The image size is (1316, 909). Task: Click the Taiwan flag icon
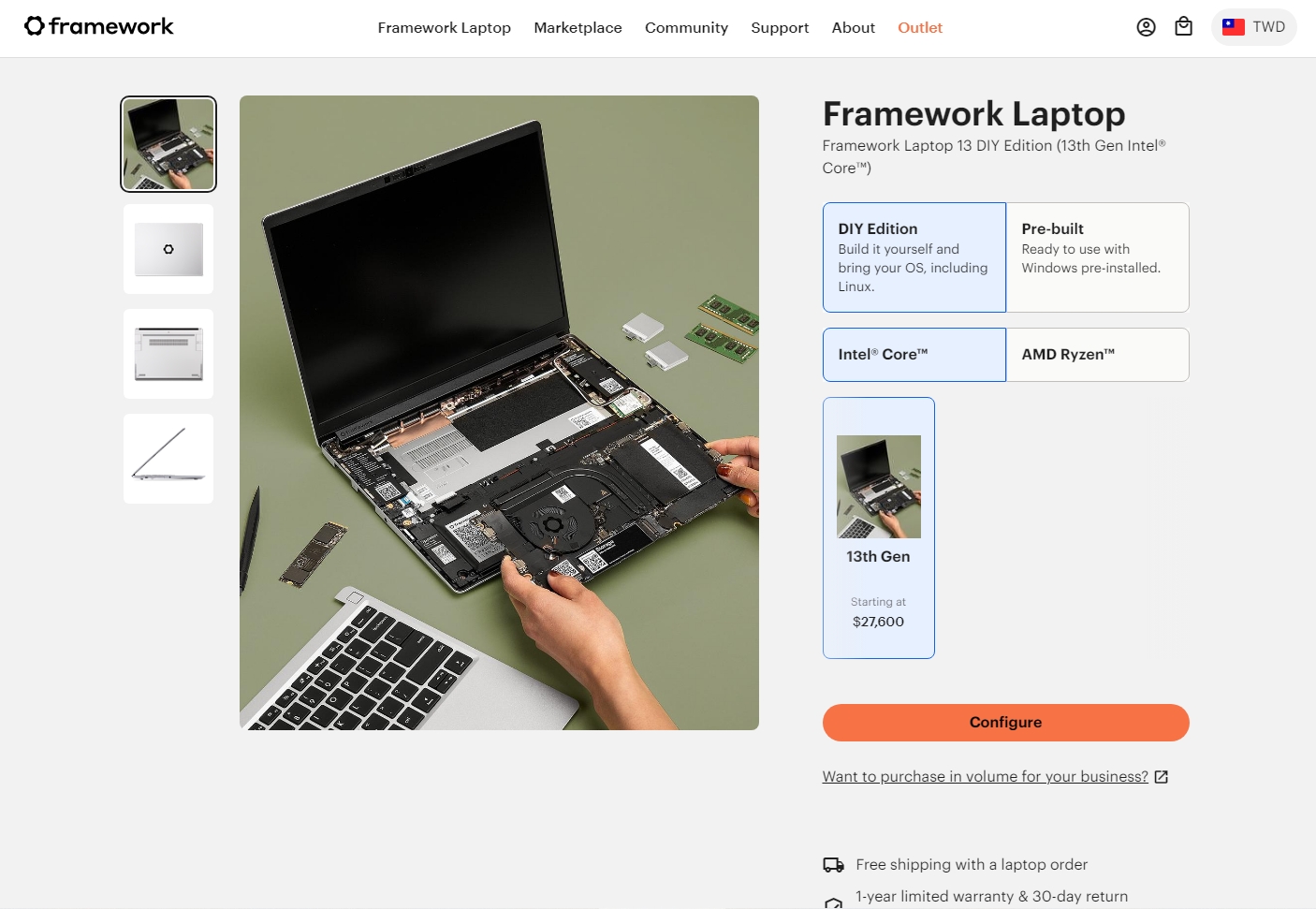click(1234, 27)
